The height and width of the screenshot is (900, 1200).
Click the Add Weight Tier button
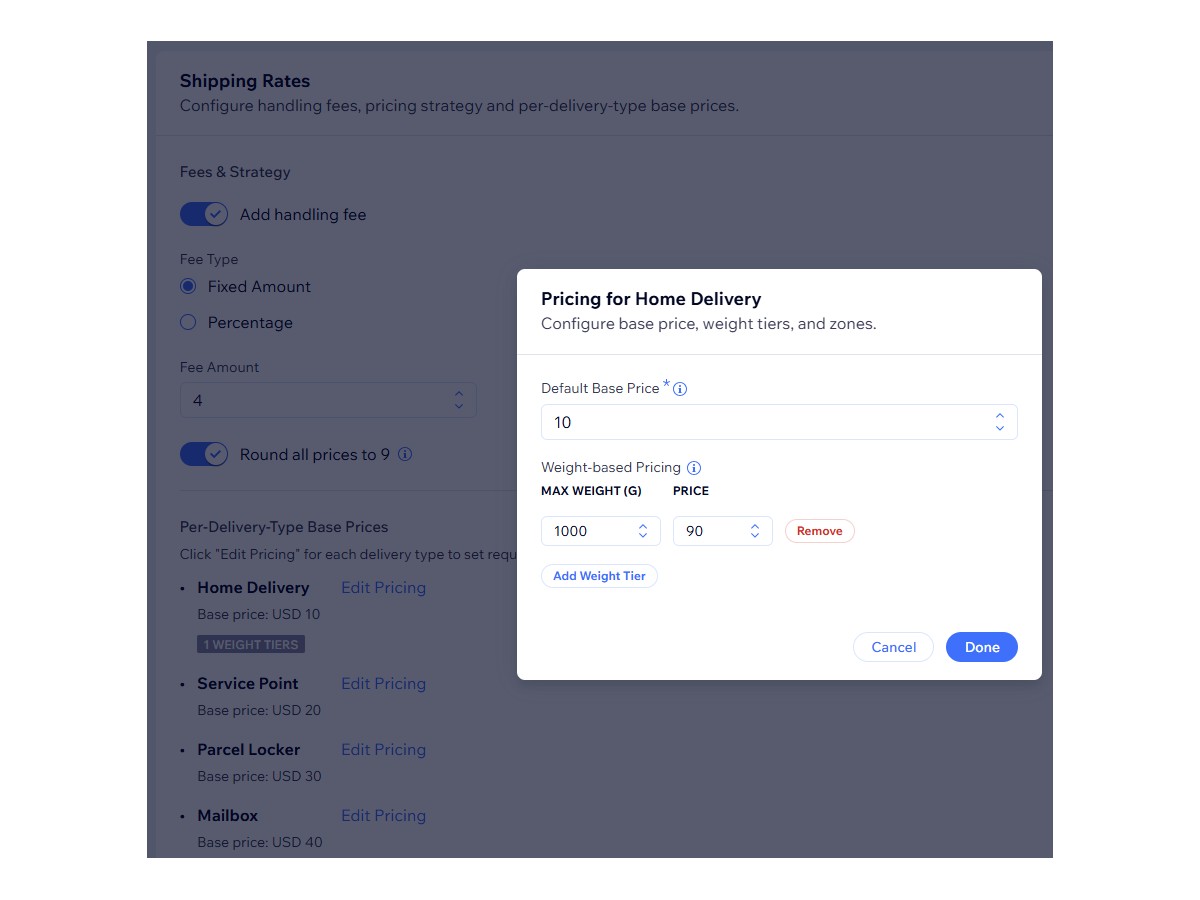click(x=600, y=576)
